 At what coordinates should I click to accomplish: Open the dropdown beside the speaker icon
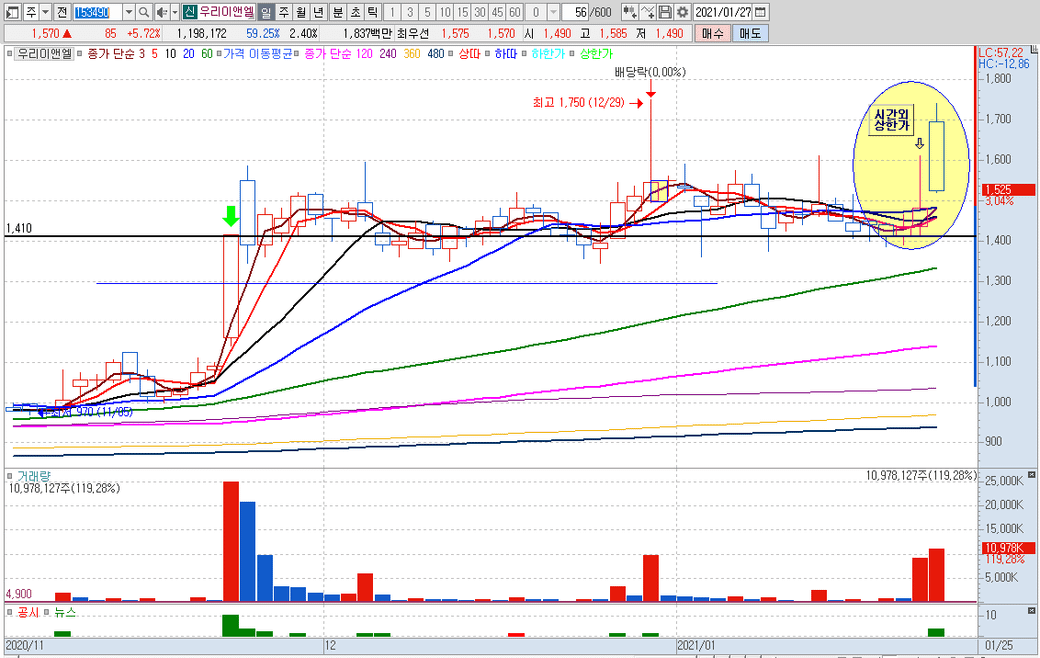point(172,12)
